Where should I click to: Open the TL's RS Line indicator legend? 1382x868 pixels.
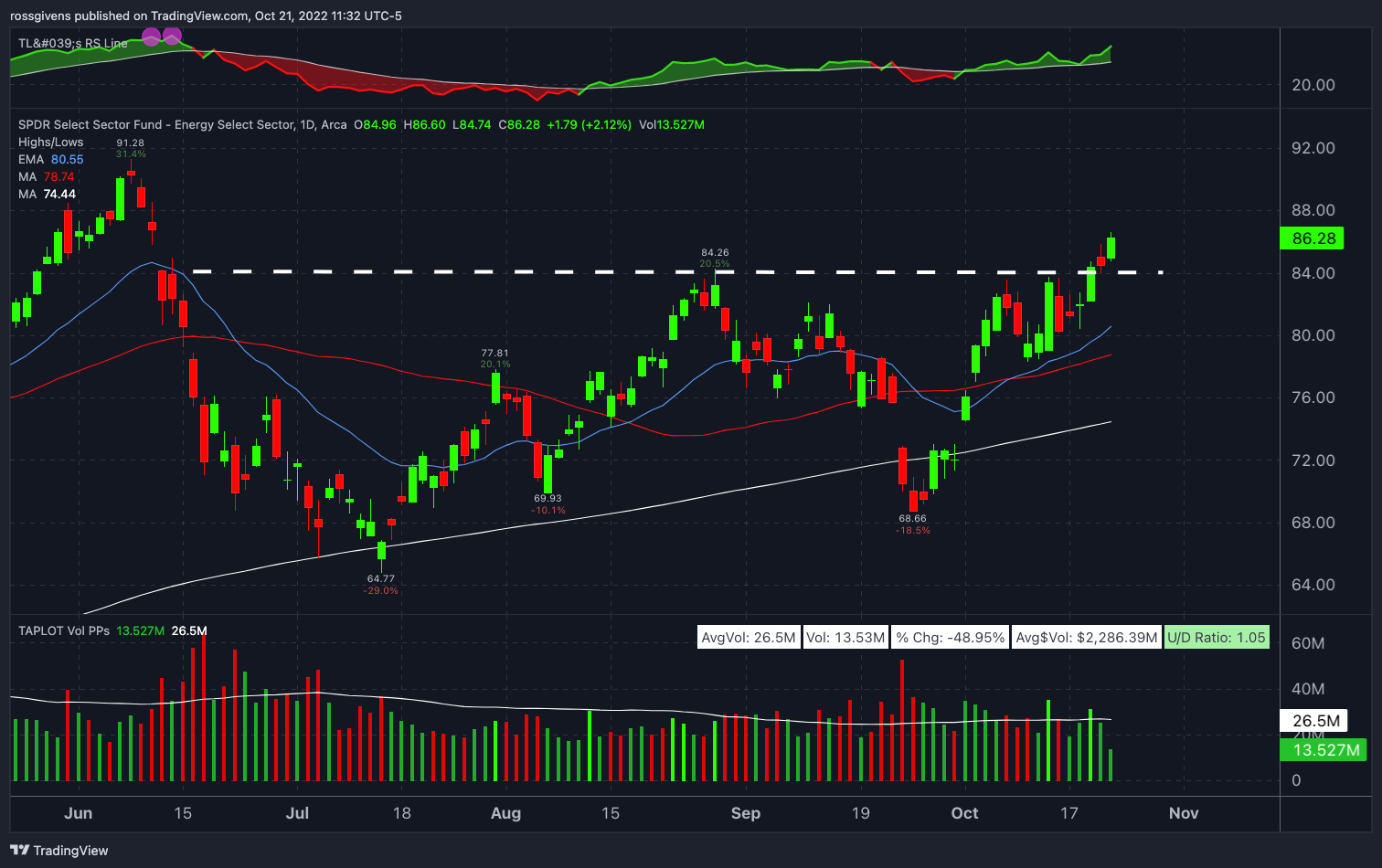coord(73,43)
